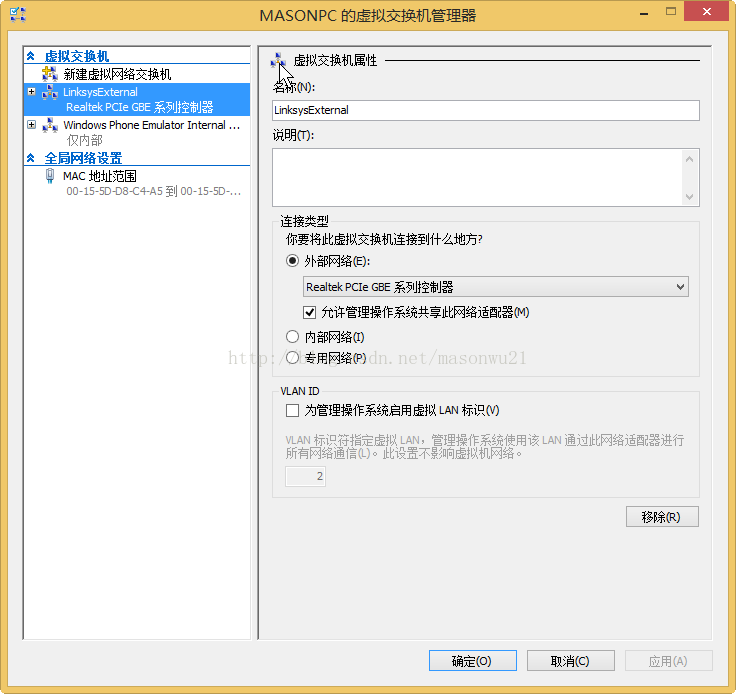This screenshot has width=736, height=694.
Task: Click the 全局网络设置 section header
Action: click(x=84, y=158)
